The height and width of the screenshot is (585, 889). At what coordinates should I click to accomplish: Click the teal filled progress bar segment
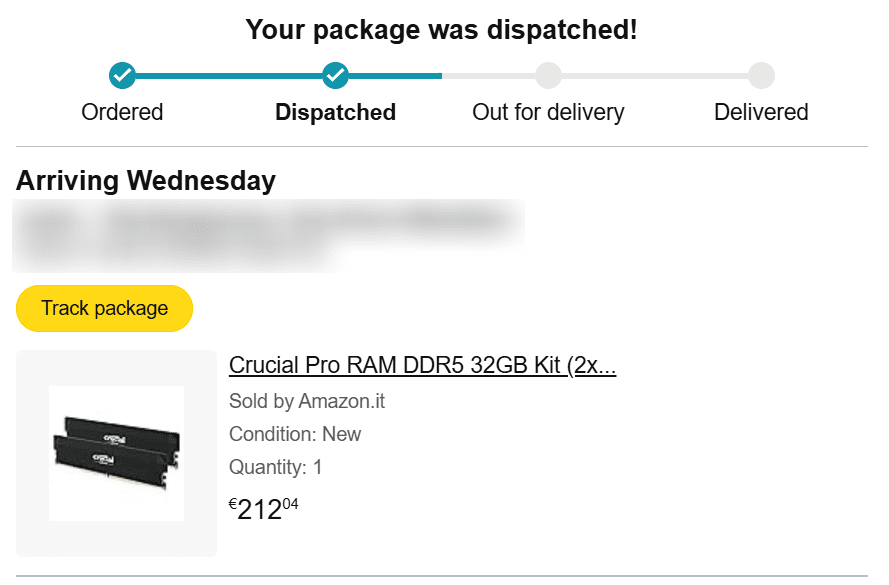point(228,75)
